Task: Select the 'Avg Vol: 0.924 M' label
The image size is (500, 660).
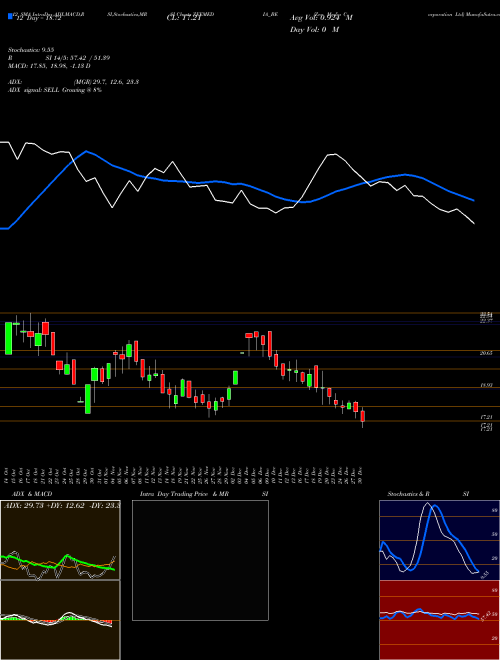Action: coord(321,18)
